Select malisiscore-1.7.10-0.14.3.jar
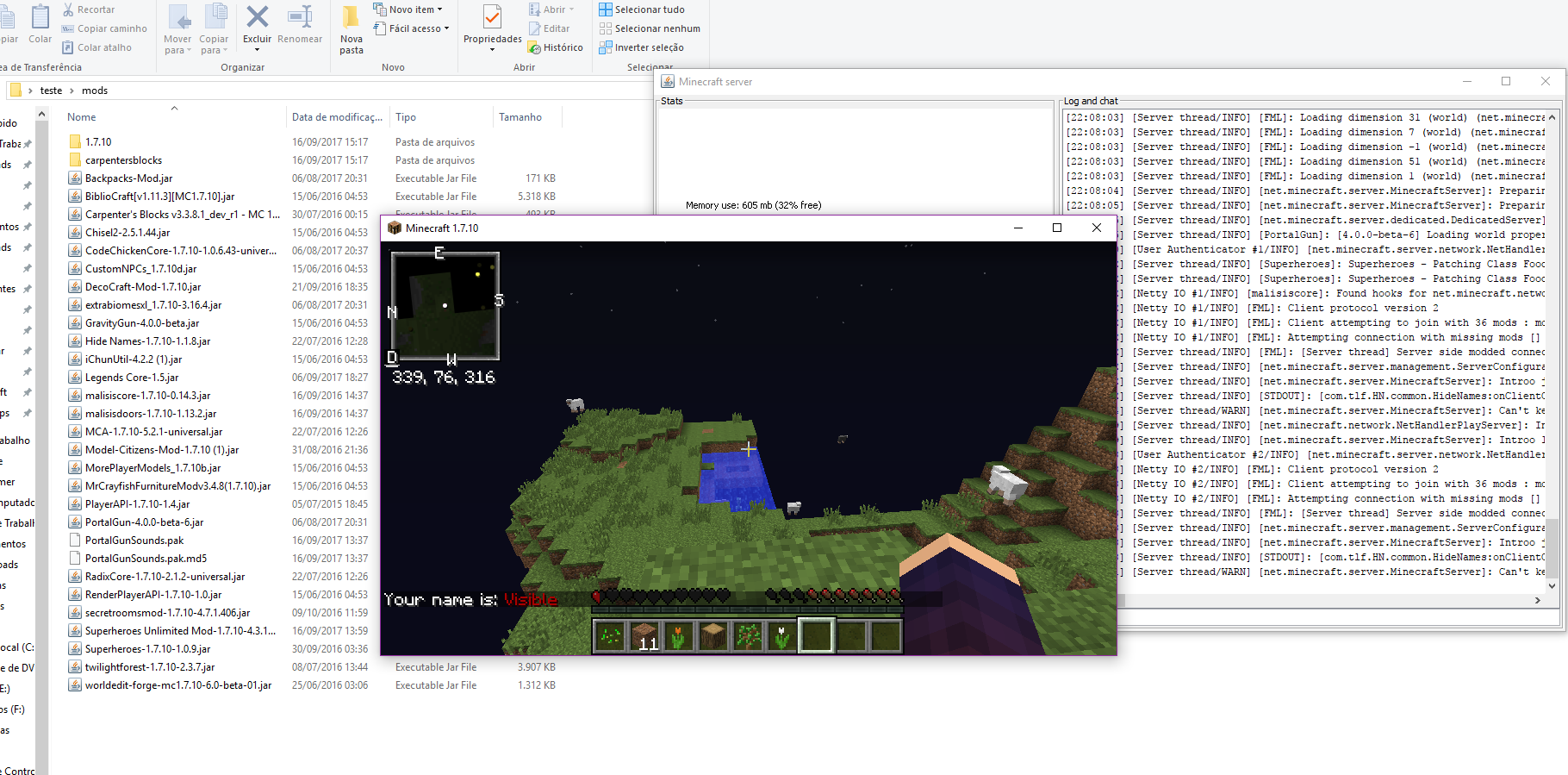The height and width of the screenshot is (775, 1568). coord(147,395)
